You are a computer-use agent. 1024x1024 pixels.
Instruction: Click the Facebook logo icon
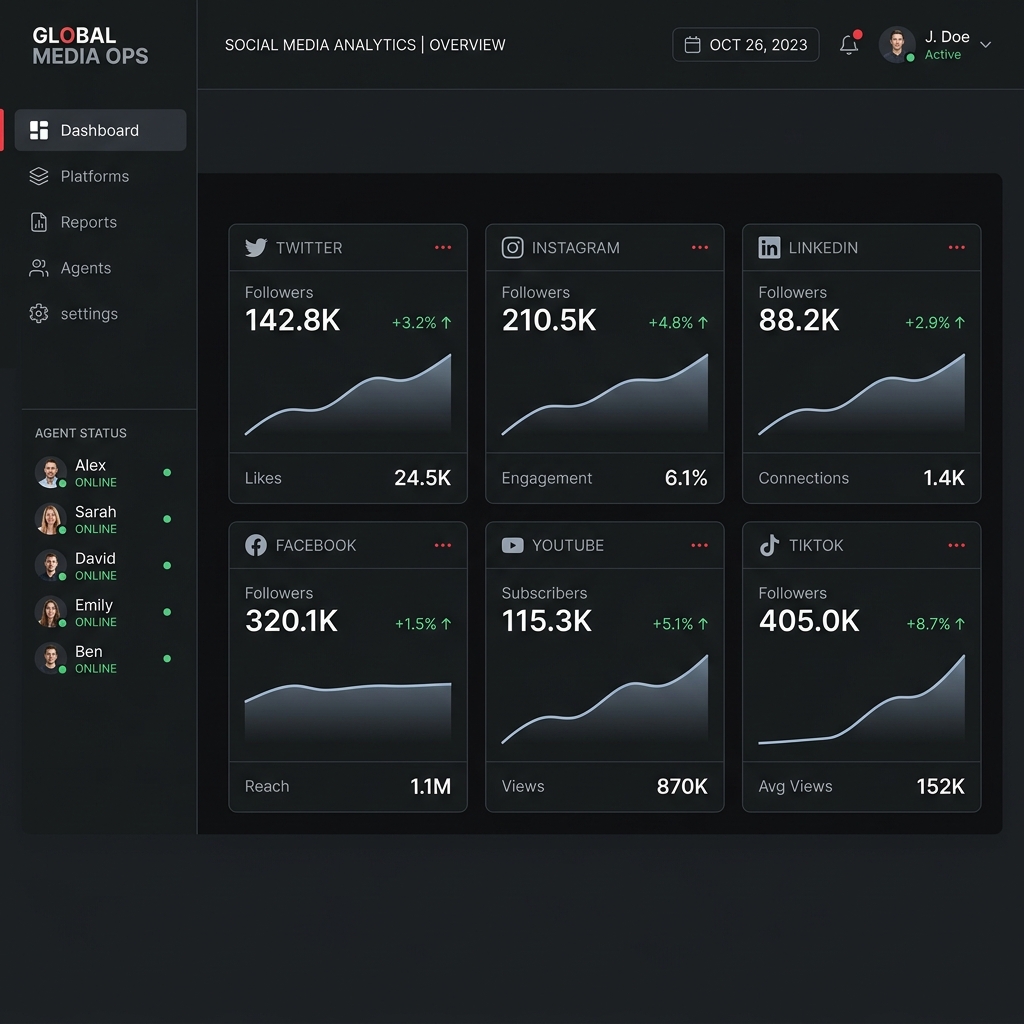click(x=256, y=545)
